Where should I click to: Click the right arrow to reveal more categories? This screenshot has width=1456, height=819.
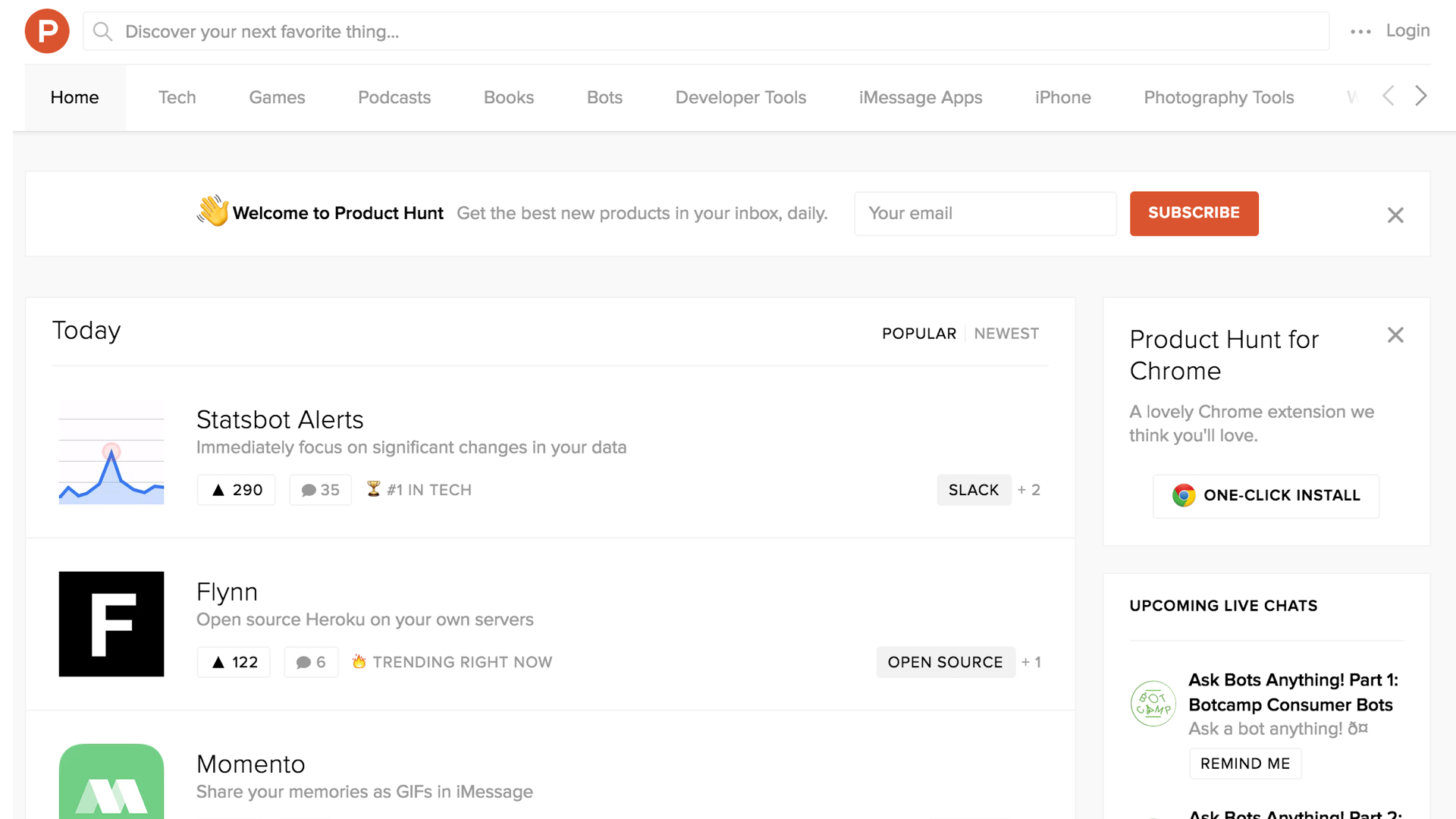click(1420, 96)
